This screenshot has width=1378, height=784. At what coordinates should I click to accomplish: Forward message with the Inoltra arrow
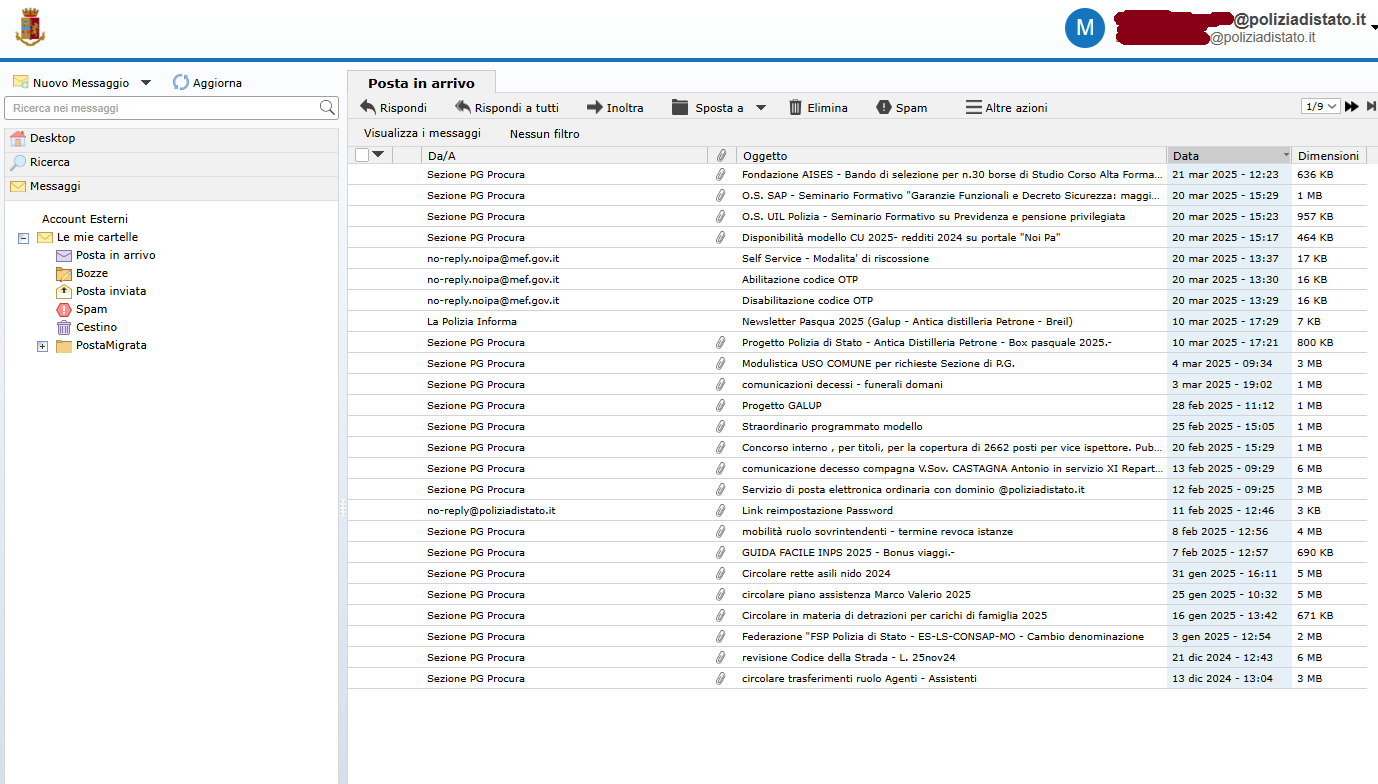coord(594,107)
